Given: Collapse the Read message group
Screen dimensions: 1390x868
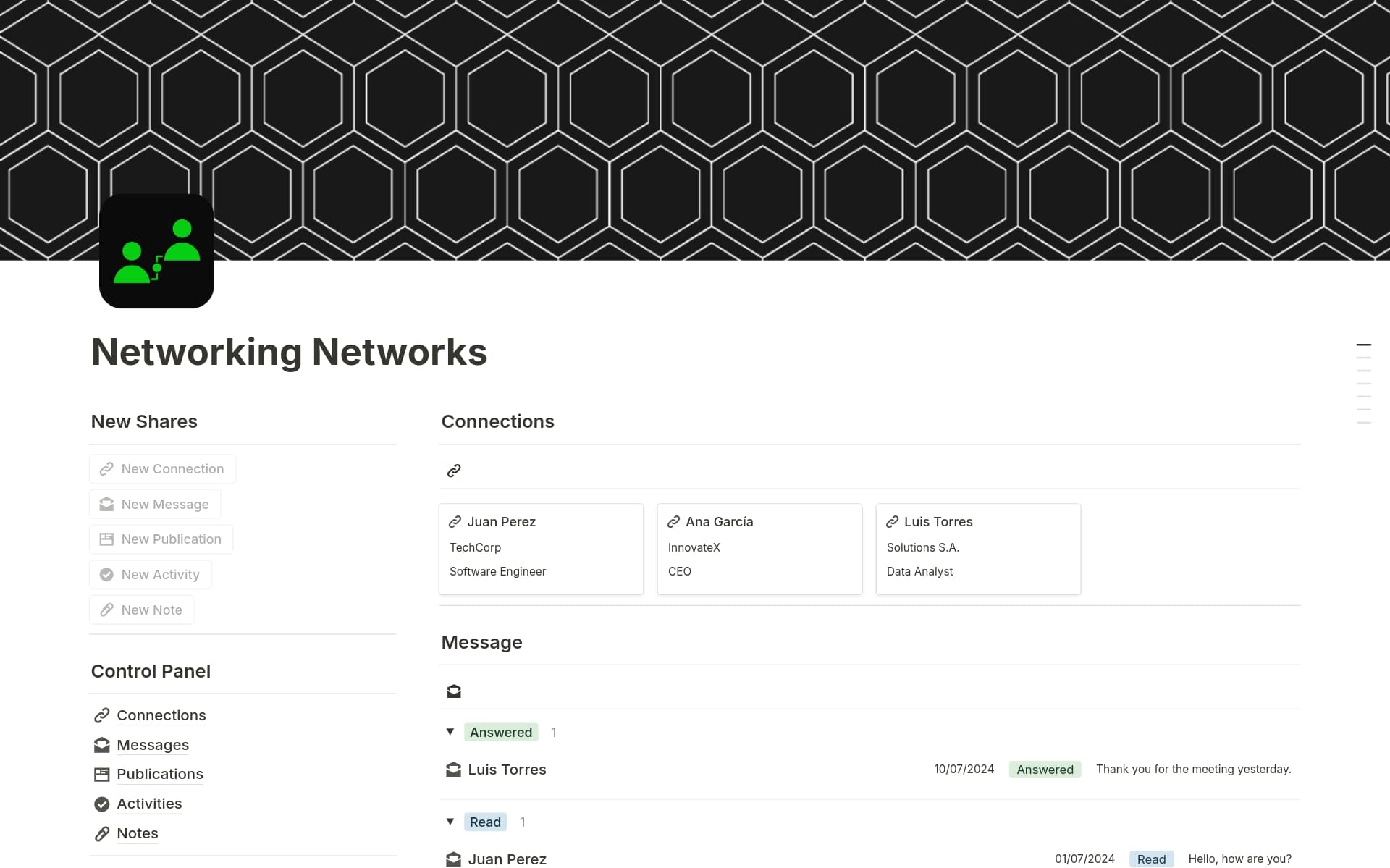Looking at the screenshot, I should tap(450, 822).
